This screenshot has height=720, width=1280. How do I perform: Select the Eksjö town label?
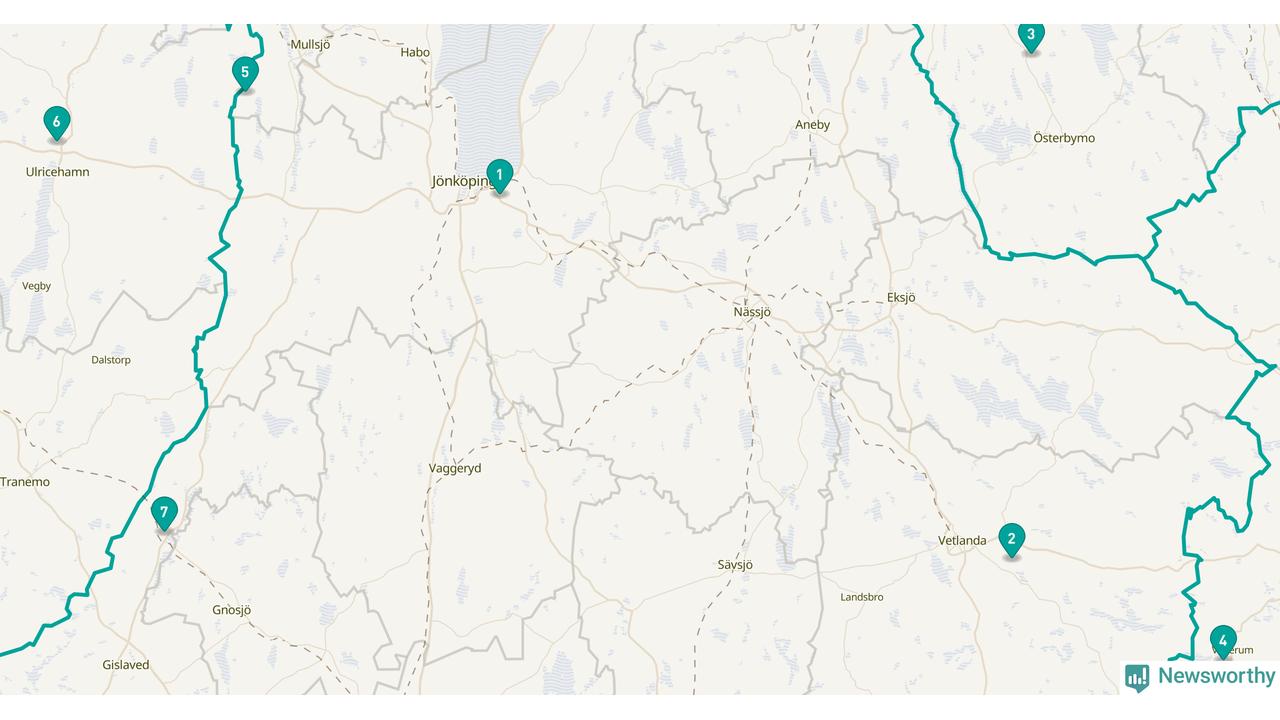click(901, 297)
